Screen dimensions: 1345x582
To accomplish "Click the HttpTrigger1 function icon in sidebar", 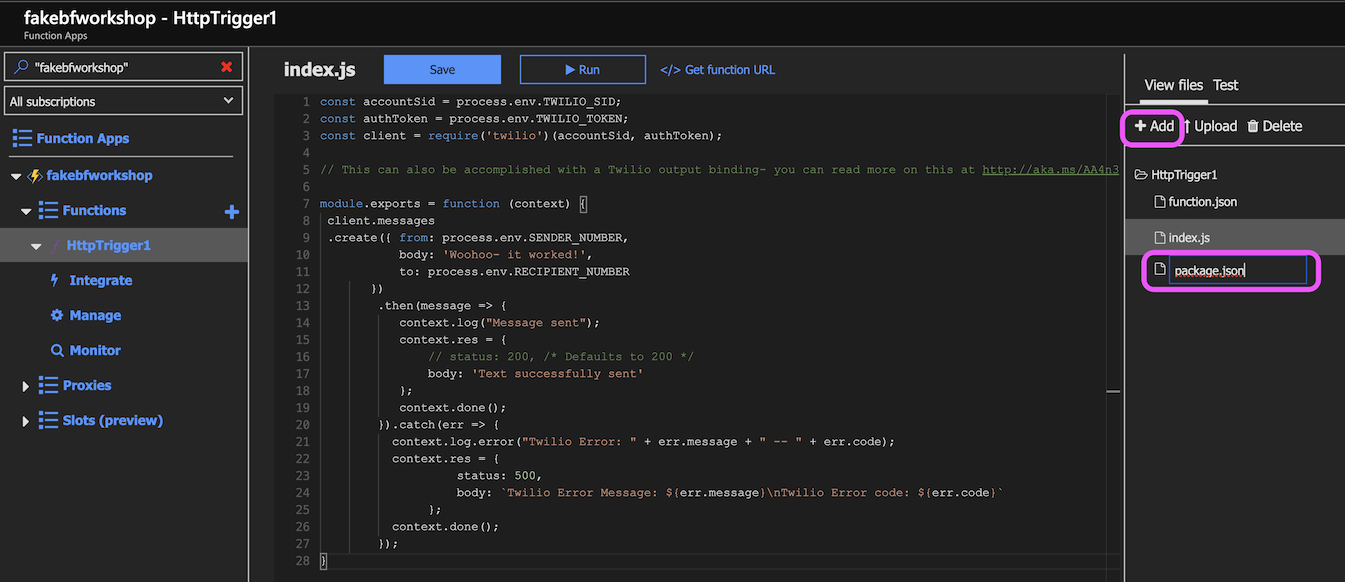I will click(56, 245).
